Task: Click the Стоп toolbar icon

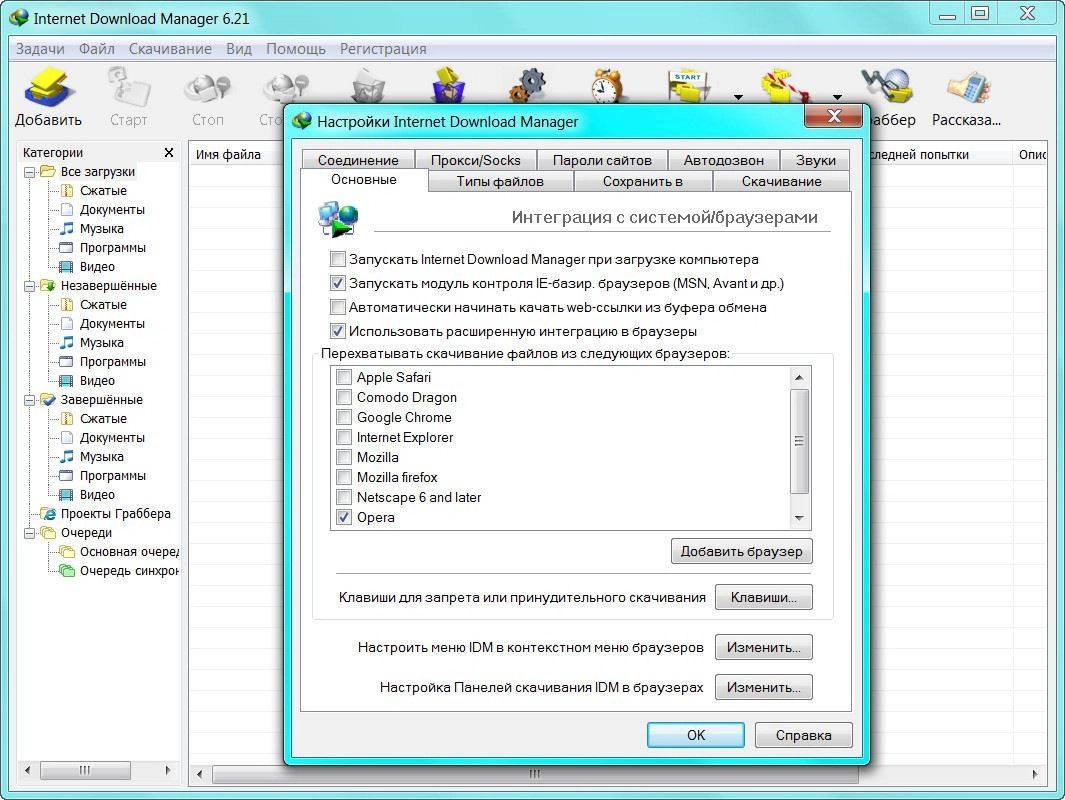Action: click(x=207, y=87)
